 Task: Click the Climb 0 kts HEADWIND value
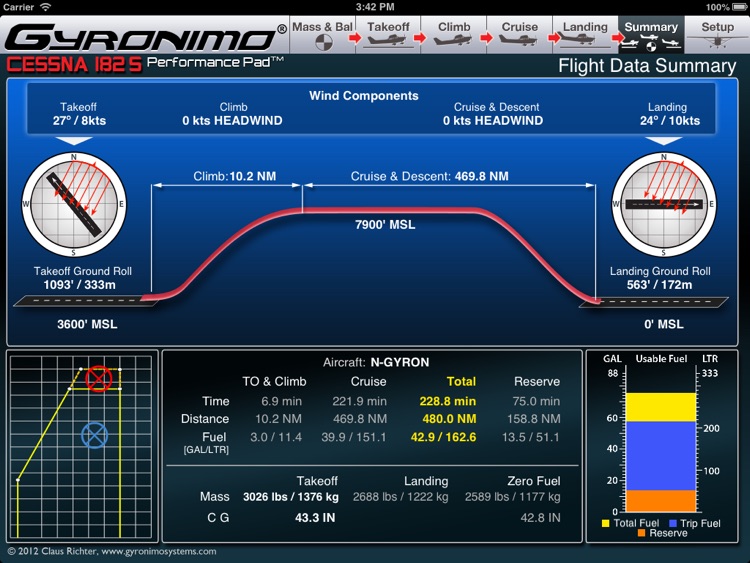pyautogui.click(x=232, y=121)
